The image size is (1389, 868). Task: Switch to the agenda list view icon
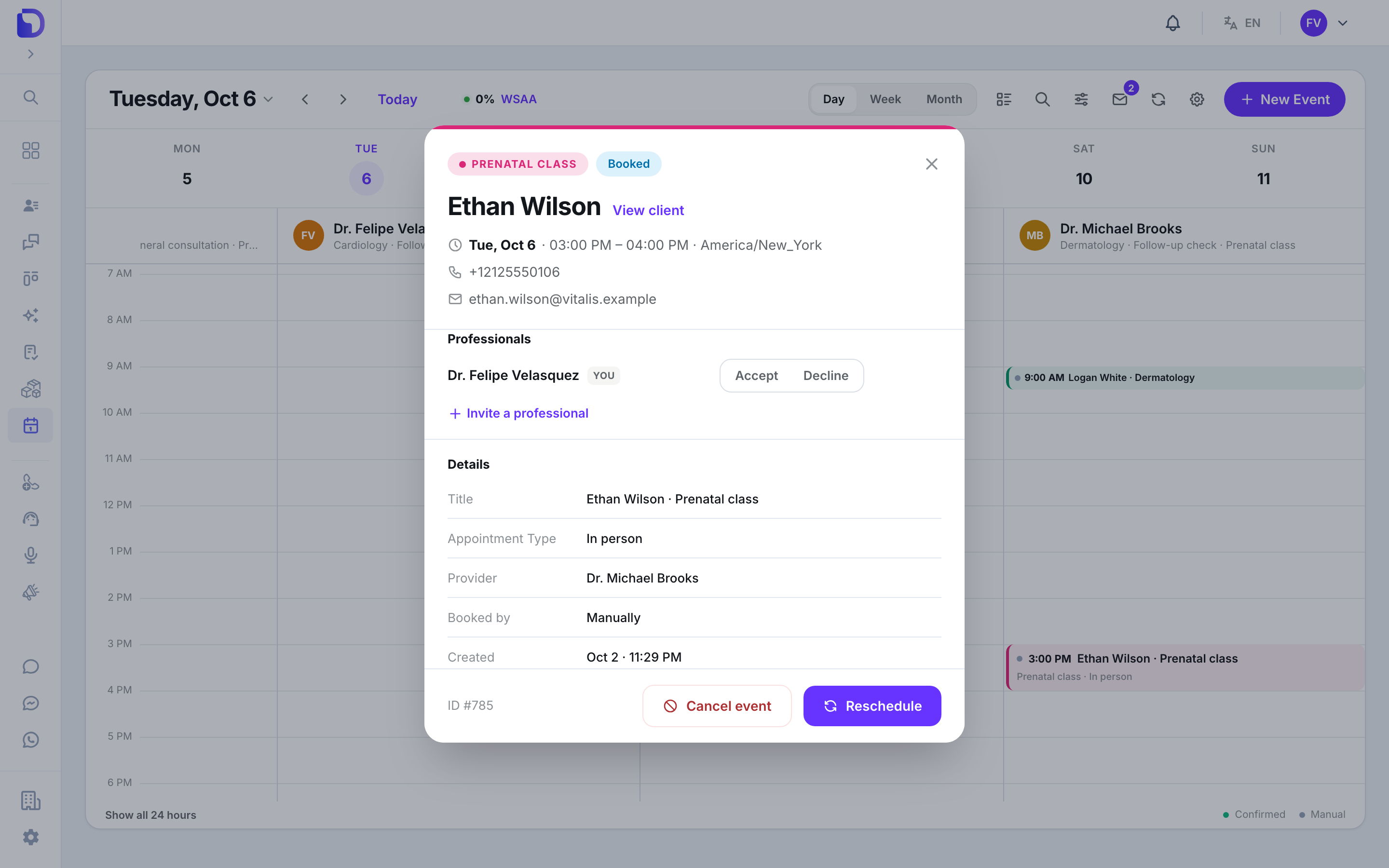pos(1004,99)
